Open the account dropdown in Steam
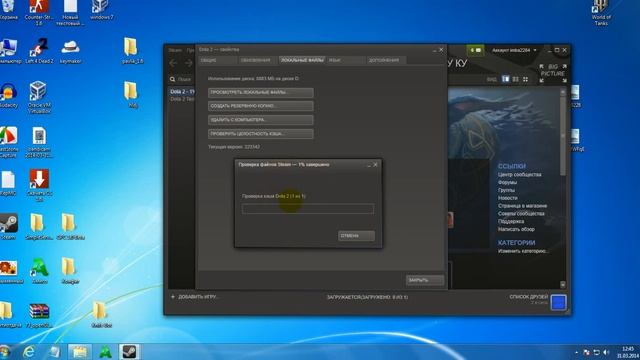The width and height of the screenshot is (640, 360). click(x=514, y=50)
